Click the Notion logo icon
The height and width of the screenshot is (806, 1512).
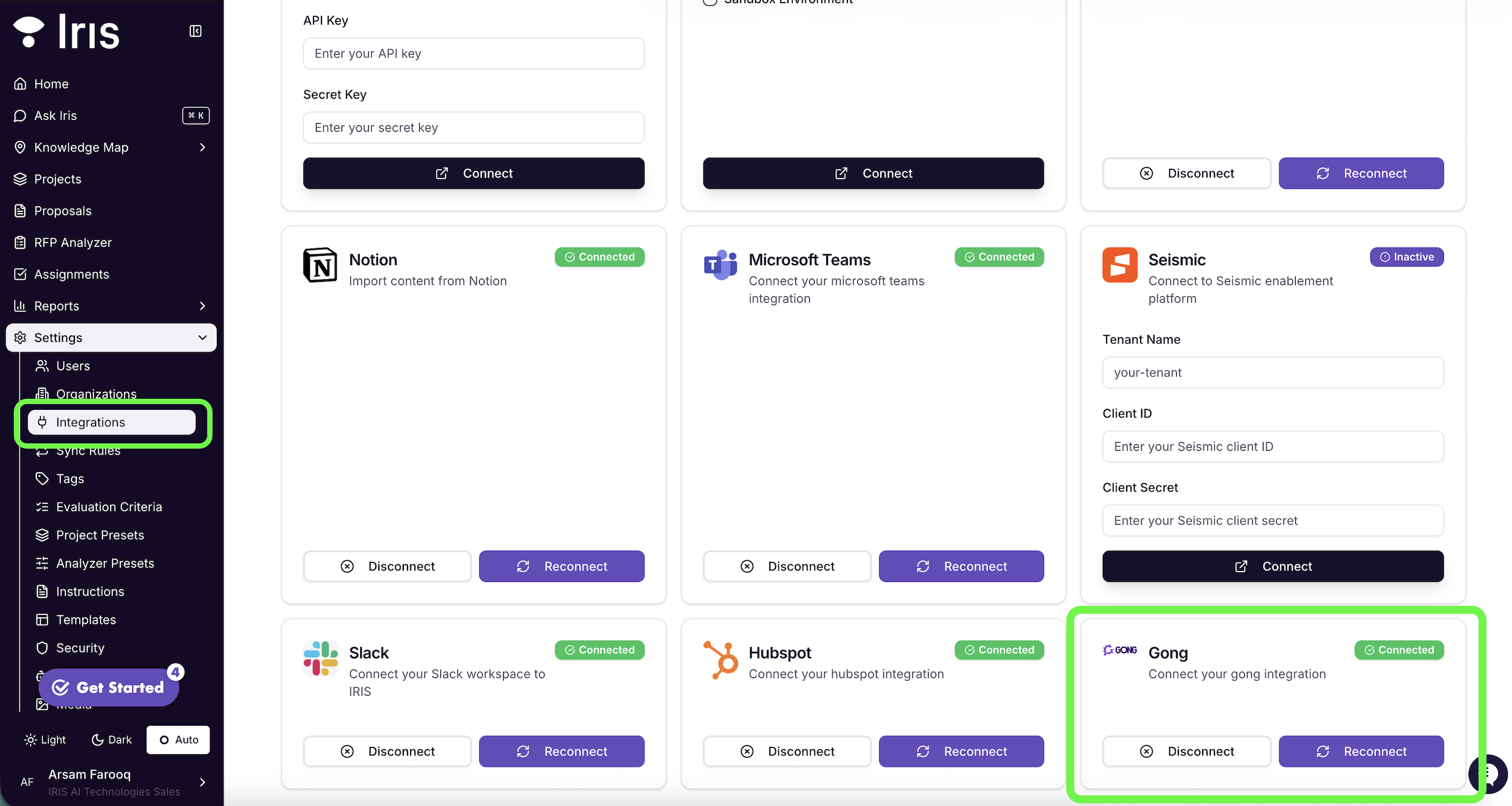320,265
